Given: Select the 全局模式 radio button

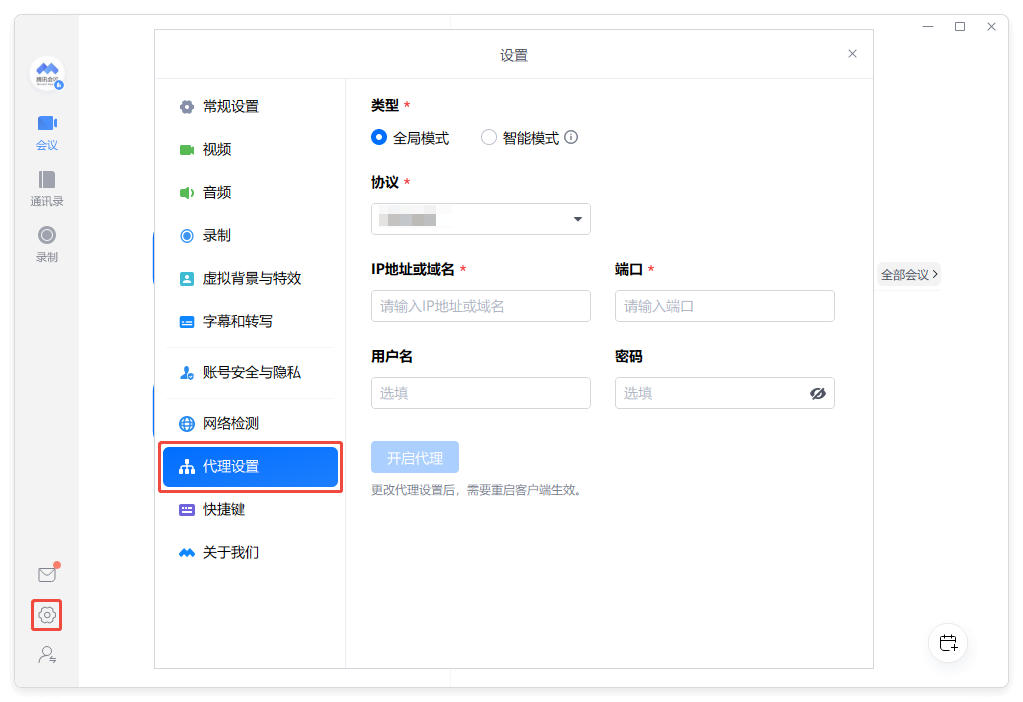Looking at the screenshot, I should click(379, 138).
